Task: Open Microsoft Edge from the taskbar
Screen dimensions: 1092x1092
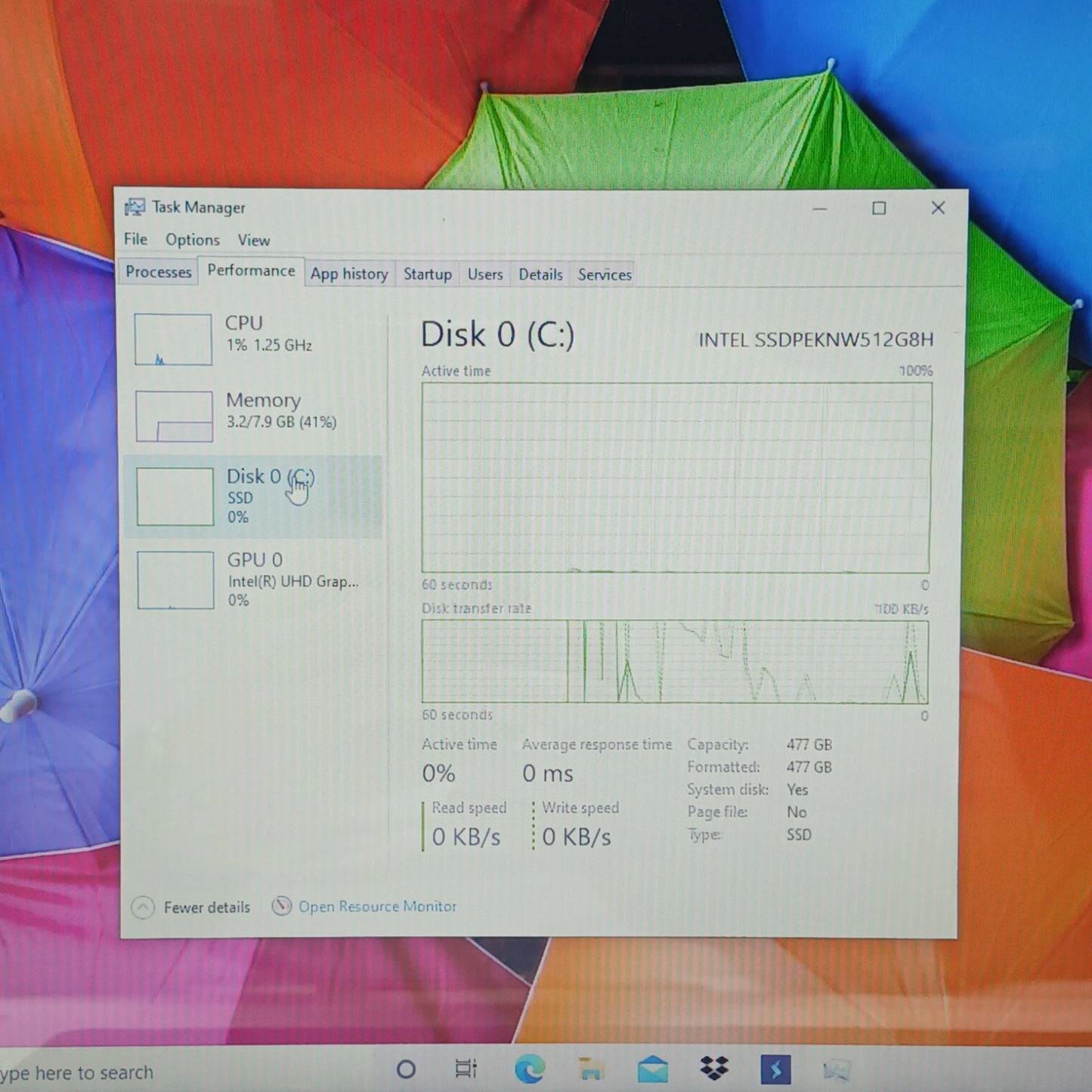Action: 530,1069
